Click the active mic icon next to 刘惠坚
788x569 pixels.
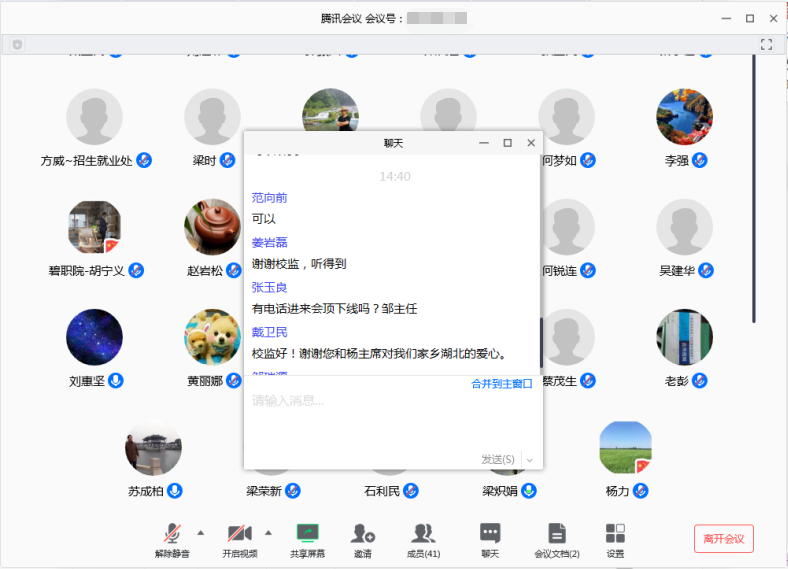116,381
